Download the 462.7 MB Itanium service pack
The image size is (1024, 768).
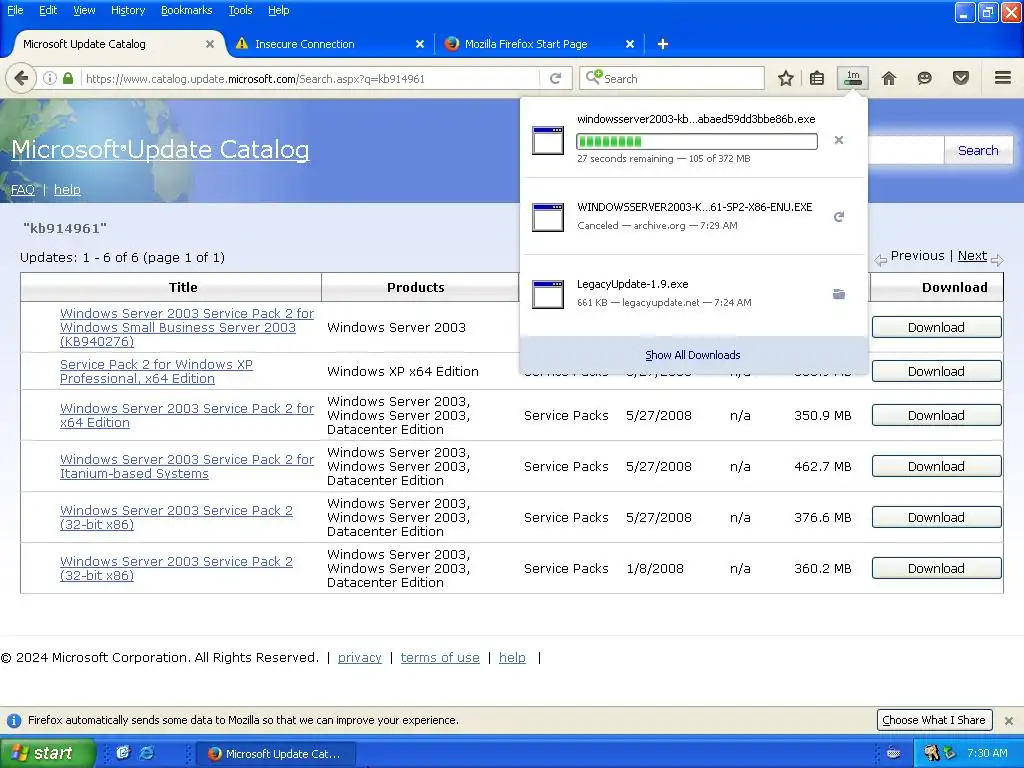936,466
